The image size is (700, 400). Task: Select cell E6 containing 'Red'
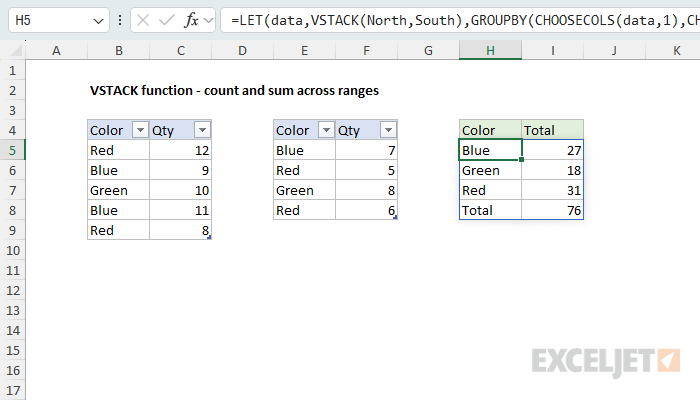[304, 171]
